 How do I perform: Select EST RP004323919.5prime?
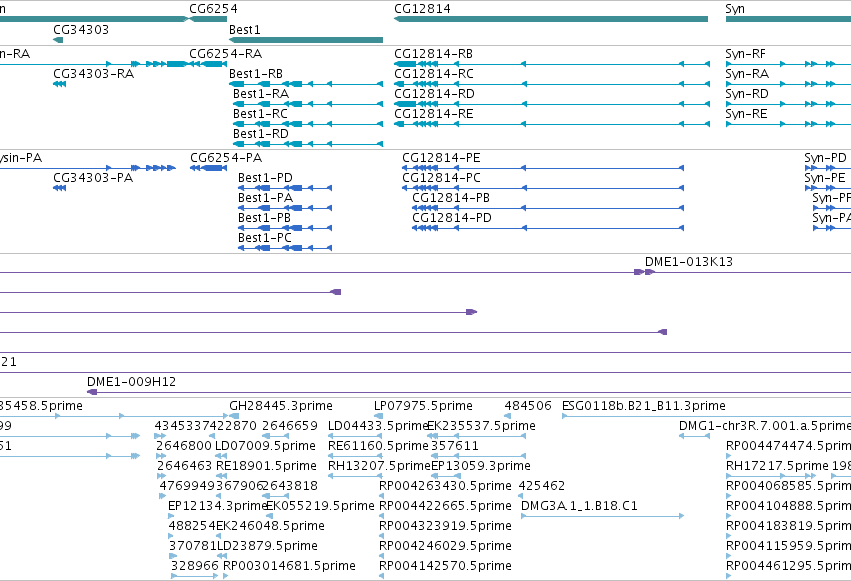pos(445,526)
